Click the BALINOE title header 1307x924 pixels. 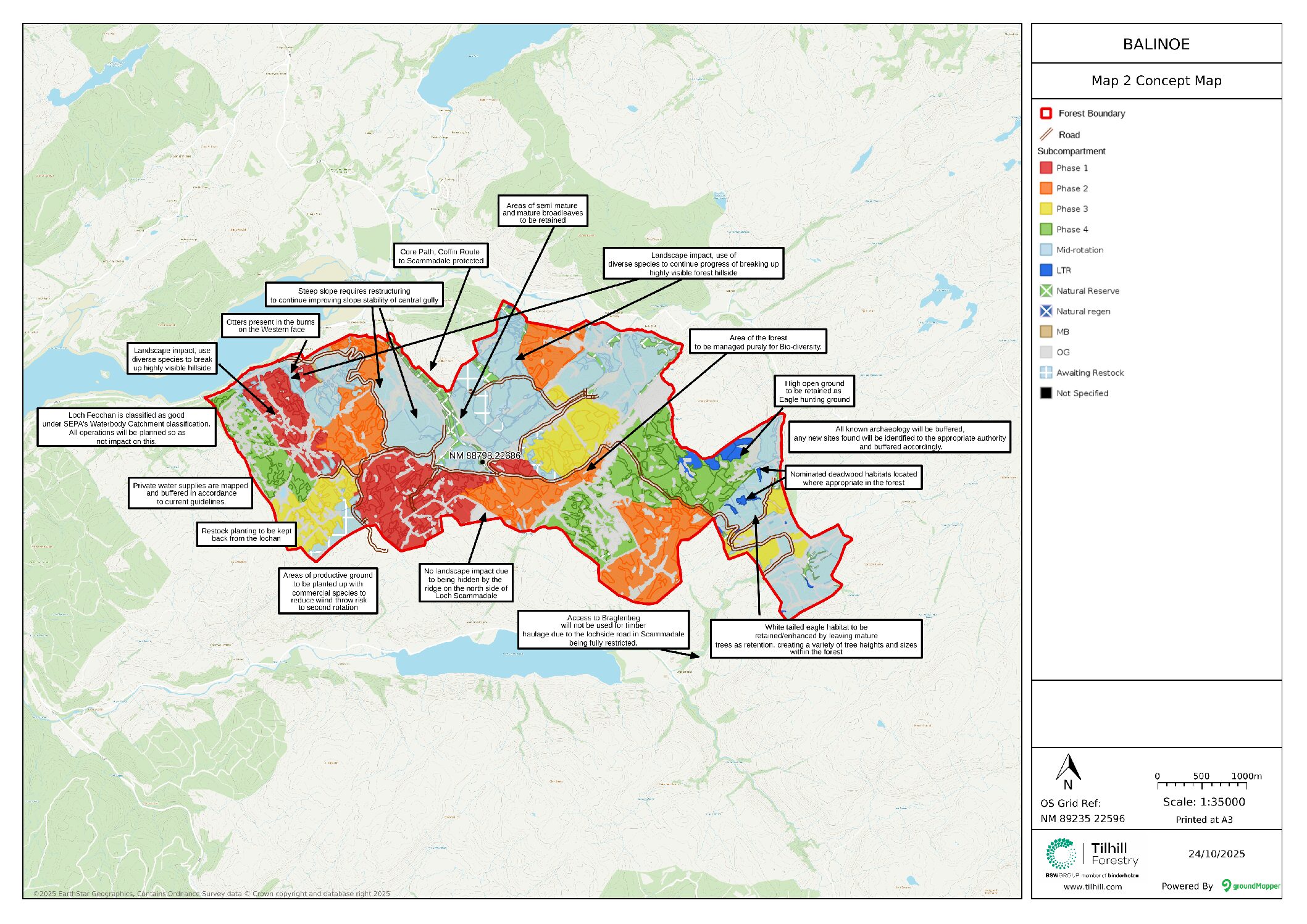point(1156,44)
